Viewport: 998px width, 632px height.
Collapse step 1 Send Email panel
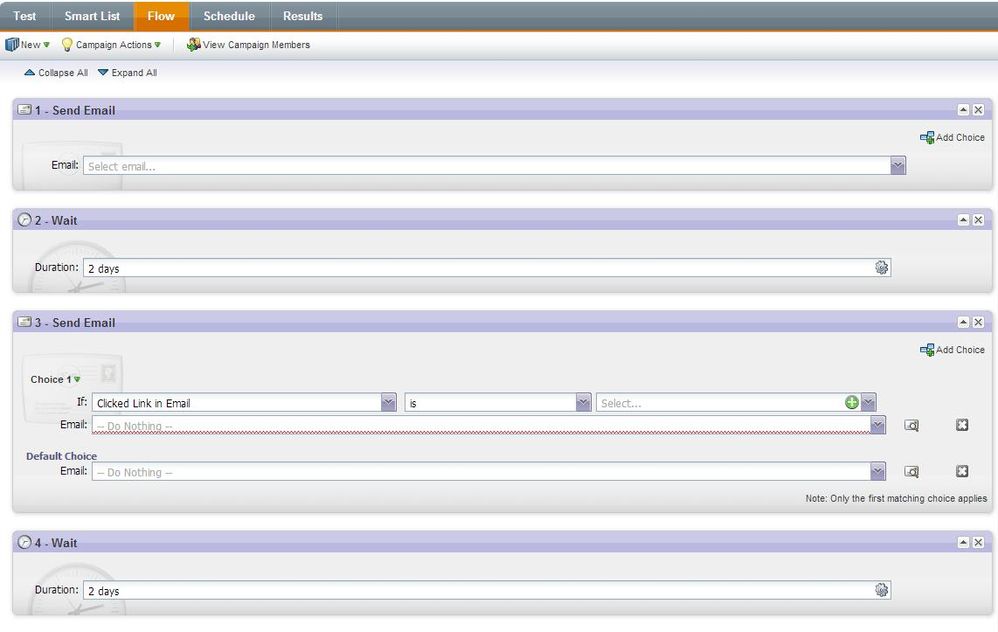point(964,110)
